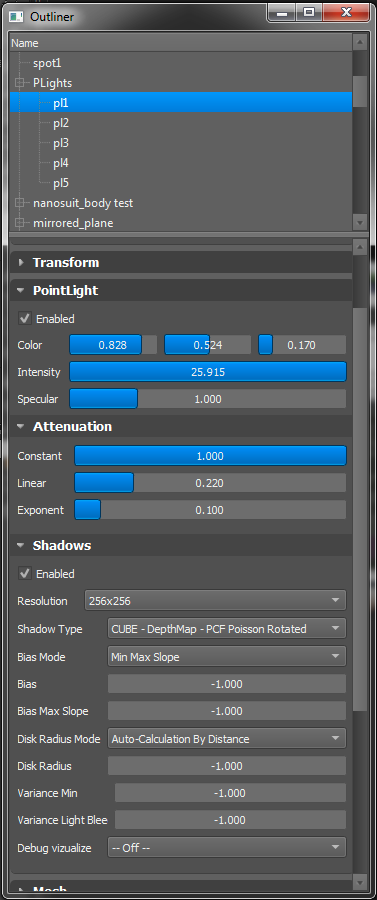
Task: Select the spot1 item
Action: (47, 63)
